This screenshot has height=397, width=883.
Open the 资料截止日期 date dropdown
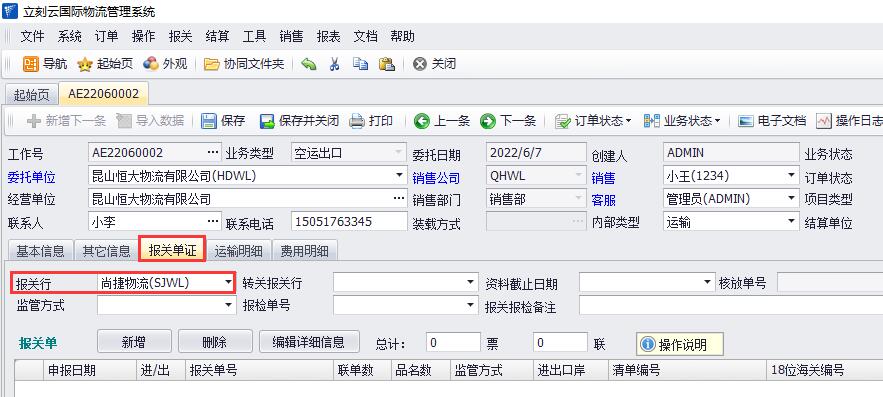(x=707, y=283)
